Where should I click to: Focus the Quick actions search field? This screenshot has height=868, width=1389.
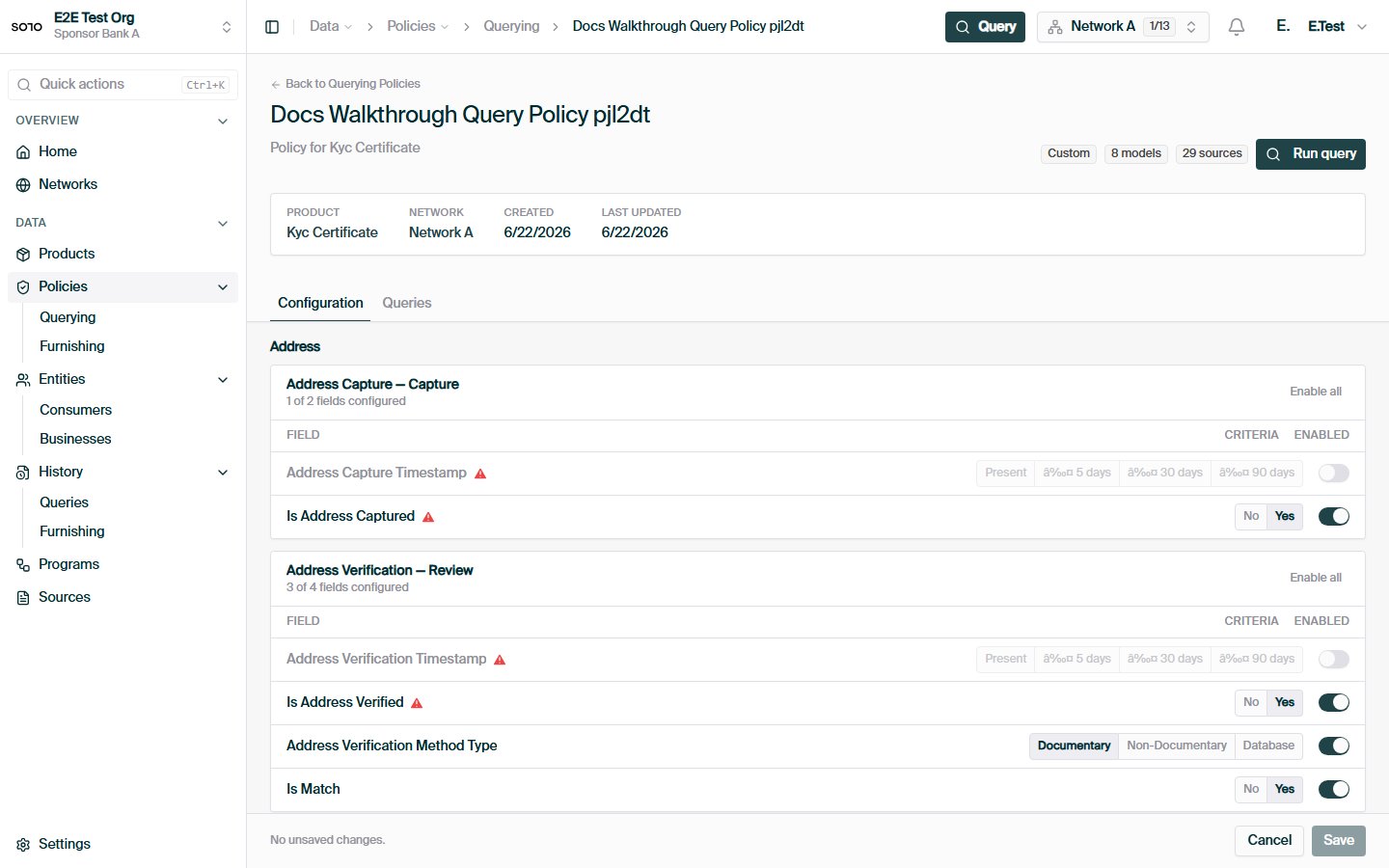tap(123, 85)
